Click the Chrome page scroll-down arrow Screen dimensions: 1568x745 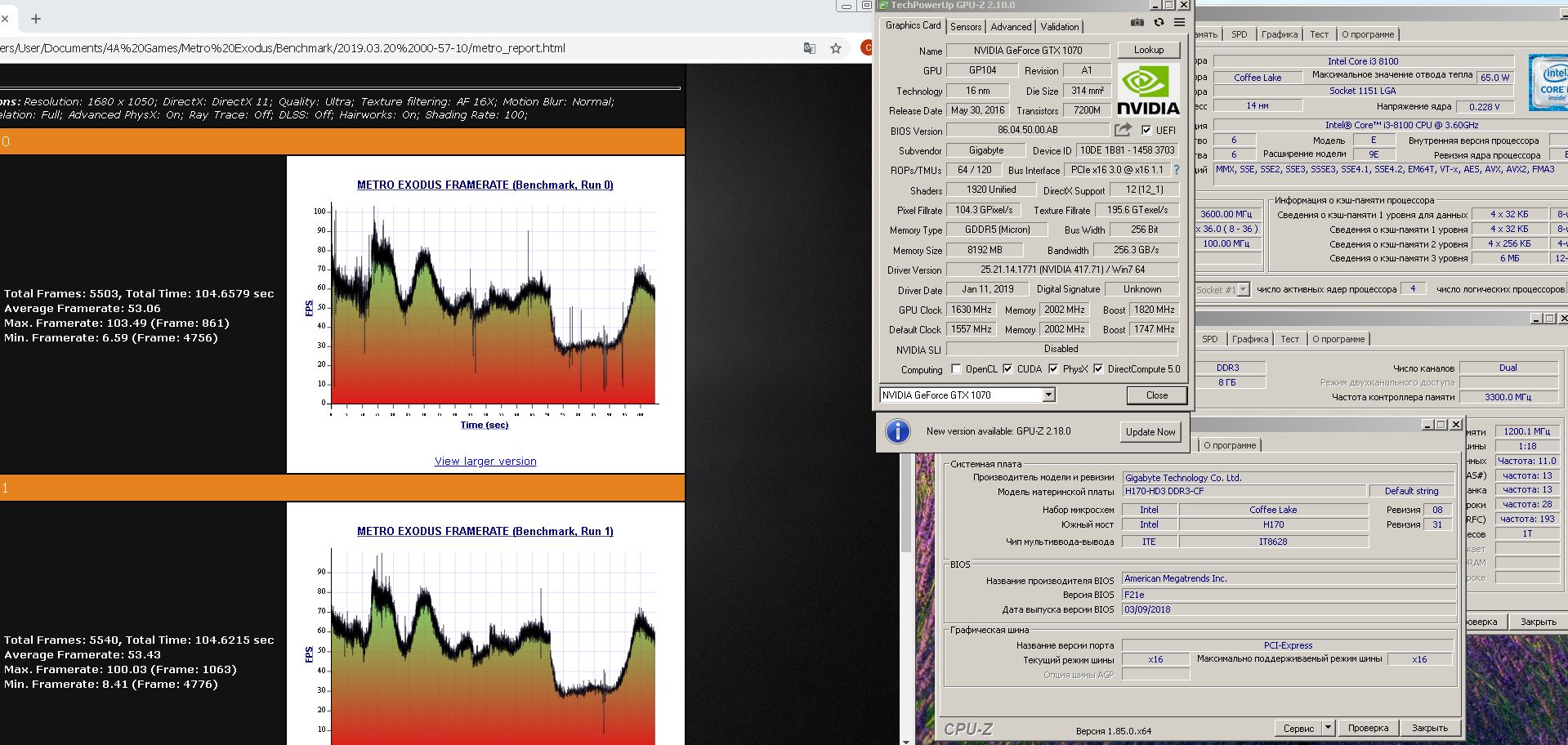(x=905, y=741)
